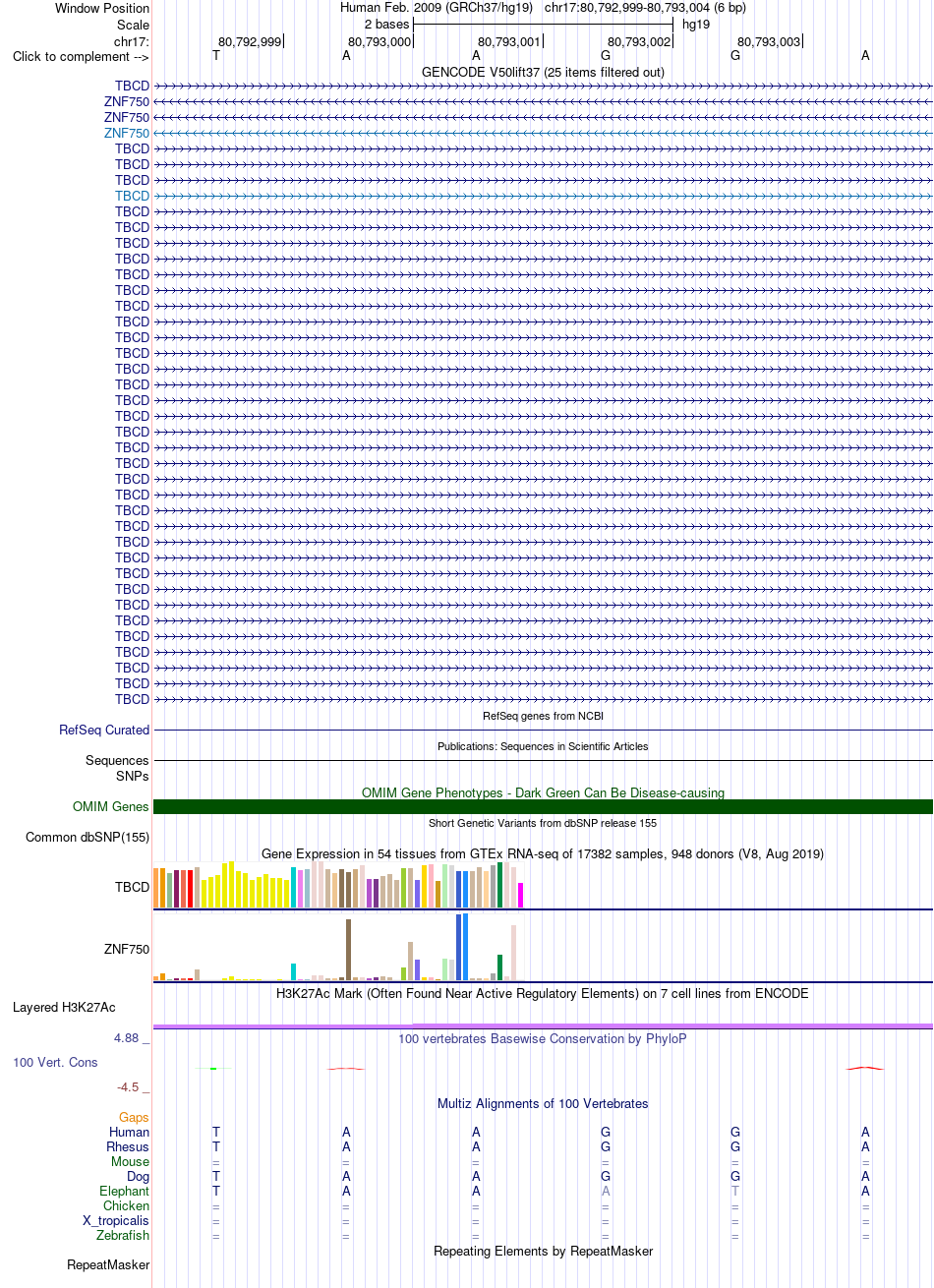934x1288 pixels.
Task: Click the Chicken alignment row label
Action: (x=126, y=1206)
